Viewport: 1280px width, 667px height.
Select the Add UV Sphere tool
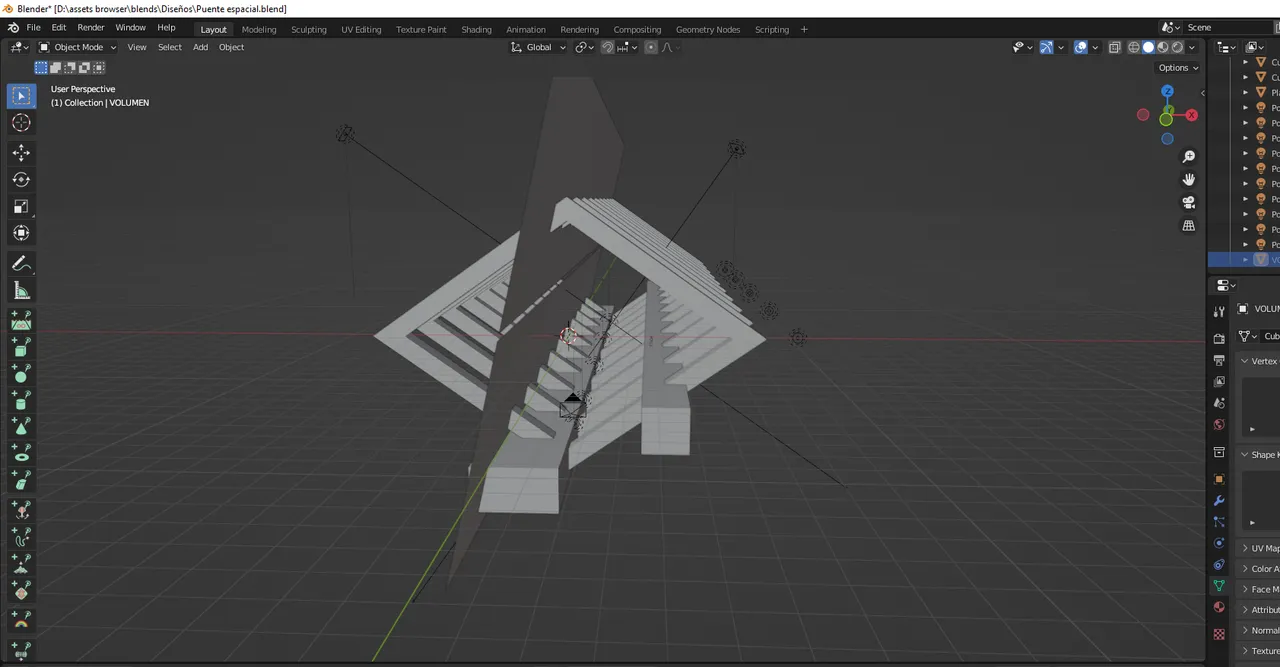21,373
